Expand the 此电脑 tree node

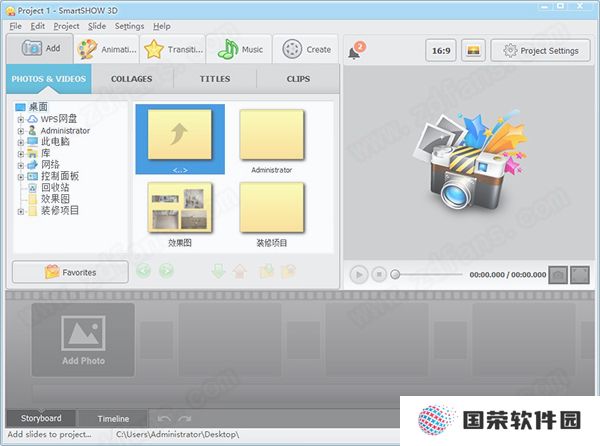click(21, 143)
